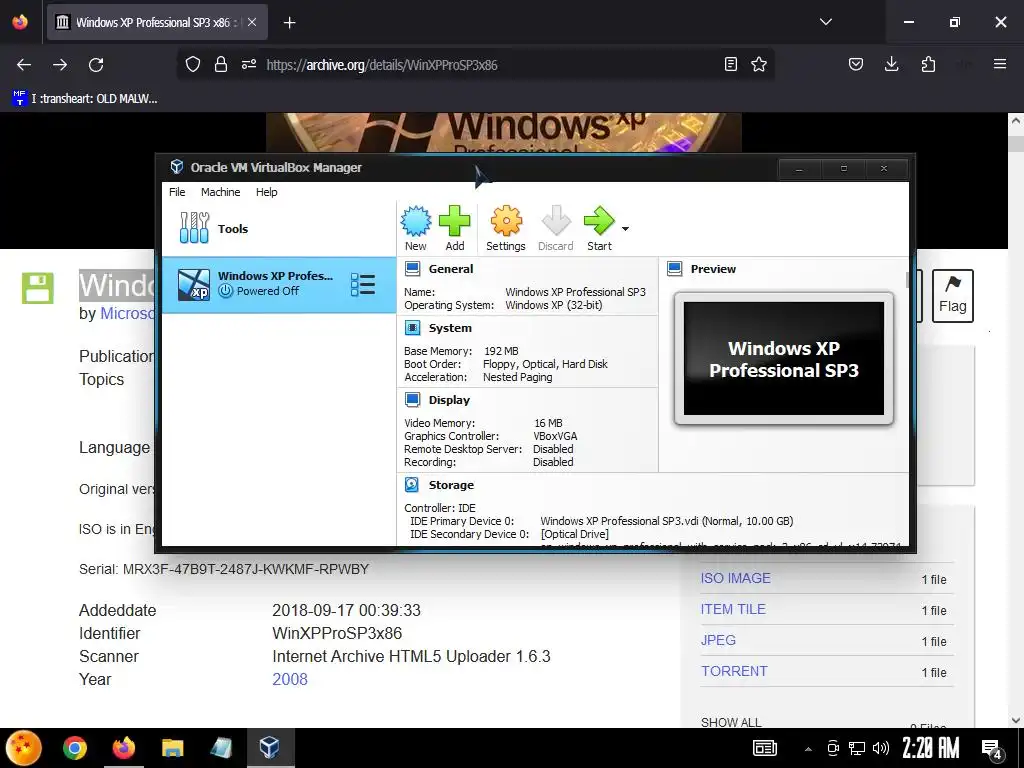Click the green floppy software icon

pyautogui.click(x=37, y=287)
